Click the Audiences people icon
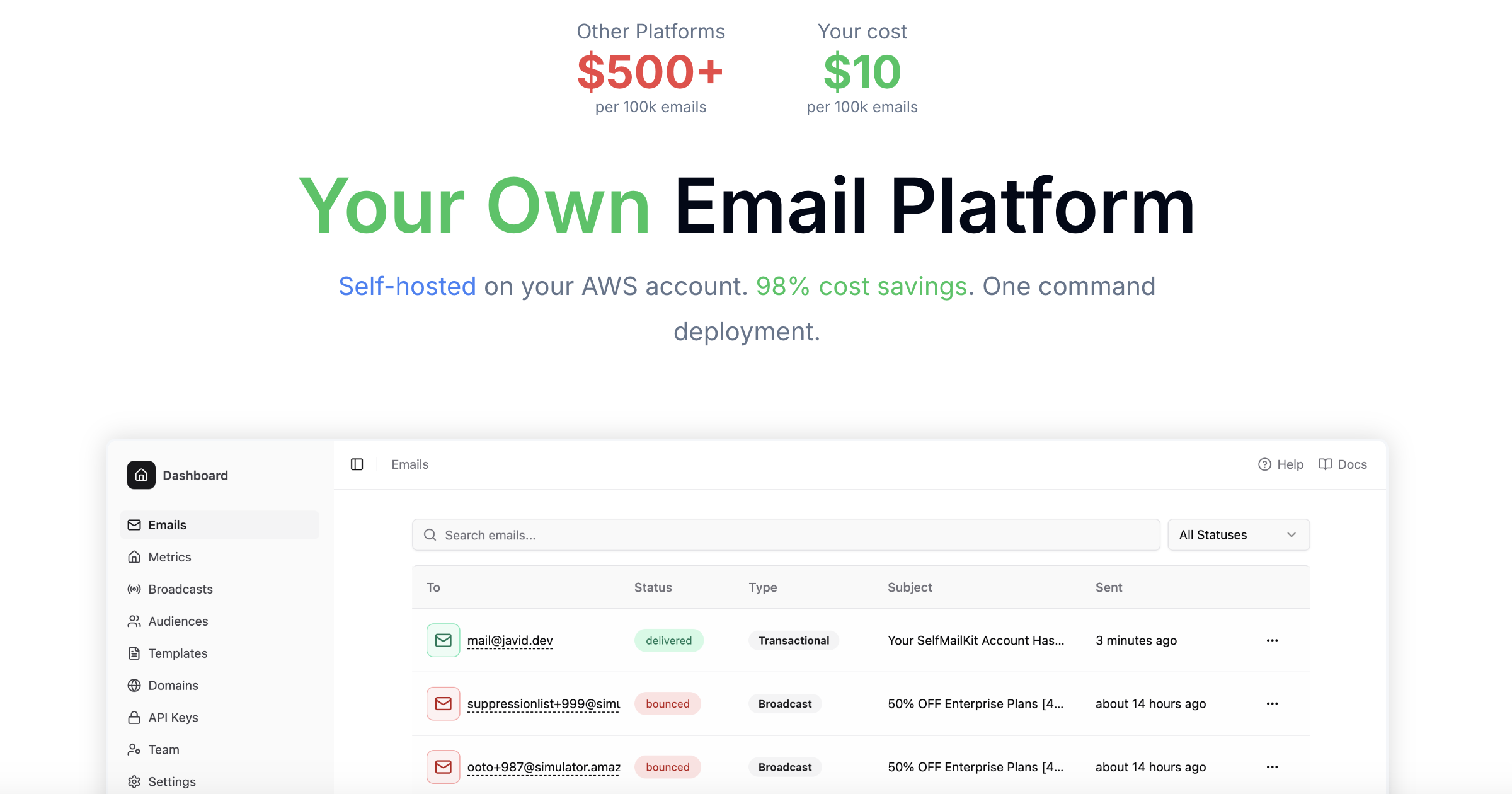Screen dimensions: 1512x794 pos(134,621)
